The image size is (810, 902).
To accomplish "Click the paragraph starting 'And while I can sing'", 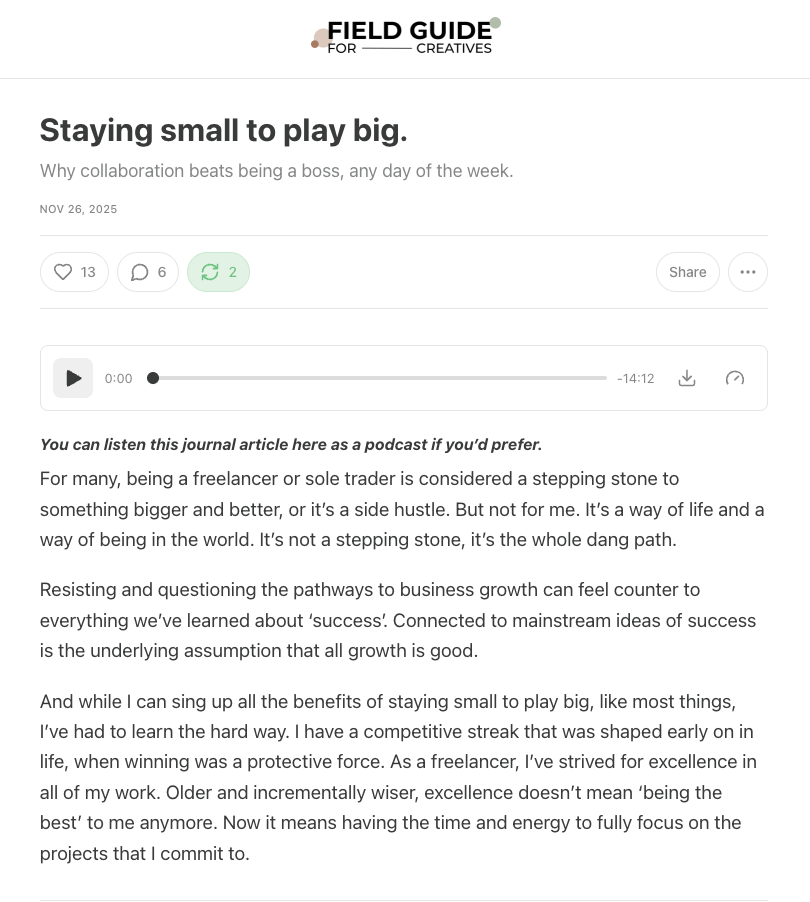I will 400,778.
